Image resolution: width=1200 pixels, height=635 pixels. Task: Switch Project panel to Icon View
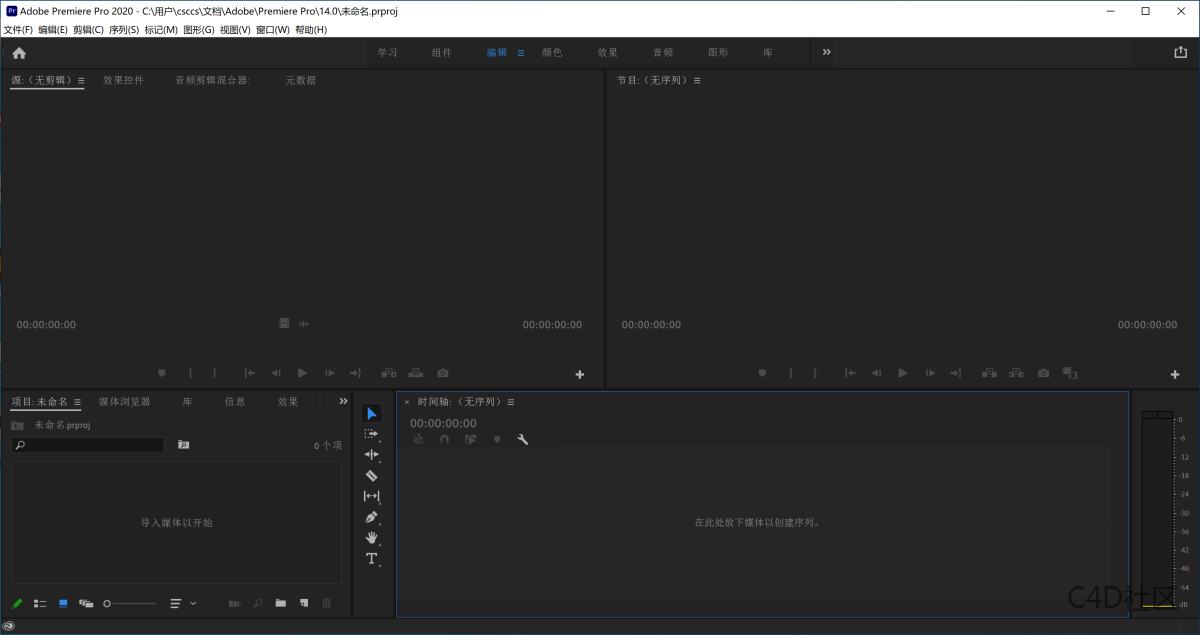pos(63,603)
